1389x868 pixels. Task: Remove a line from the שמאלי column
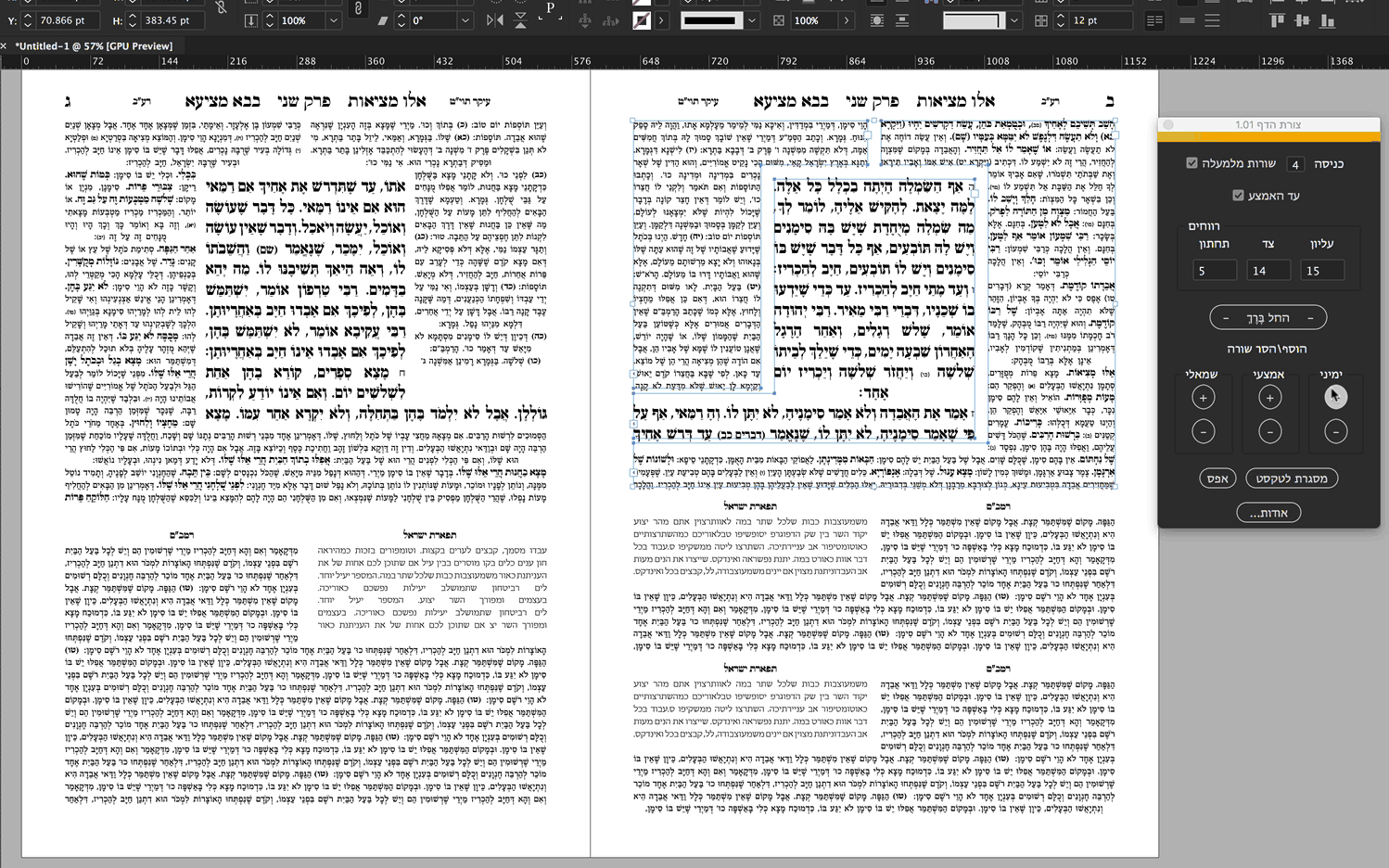(1203, 432)
